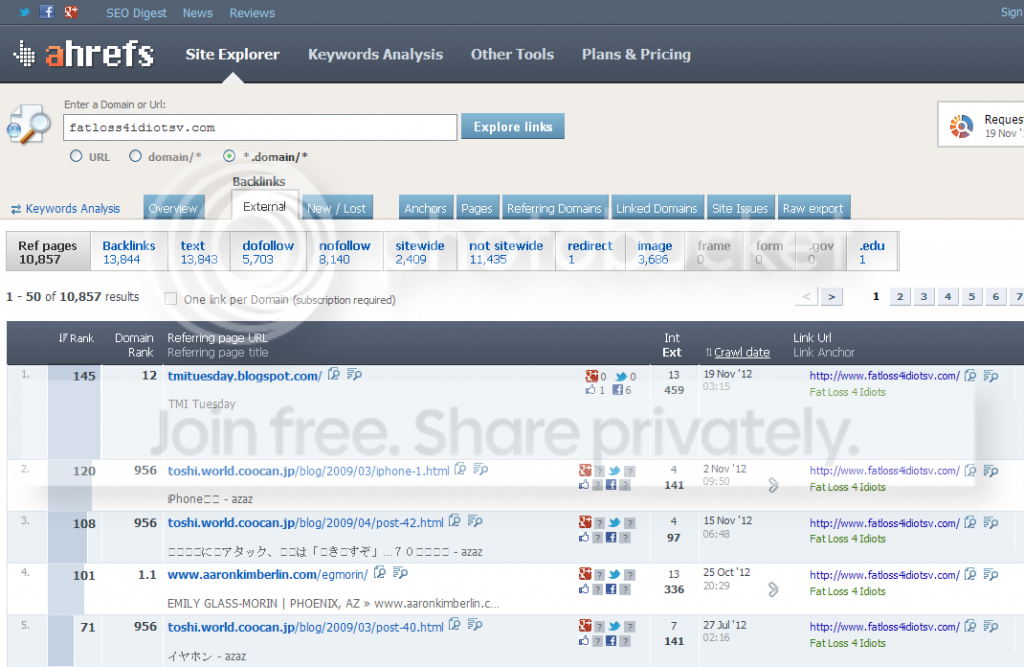
Task: Enable One link per Domain checkbox
Action: click(x=171, y=299)
